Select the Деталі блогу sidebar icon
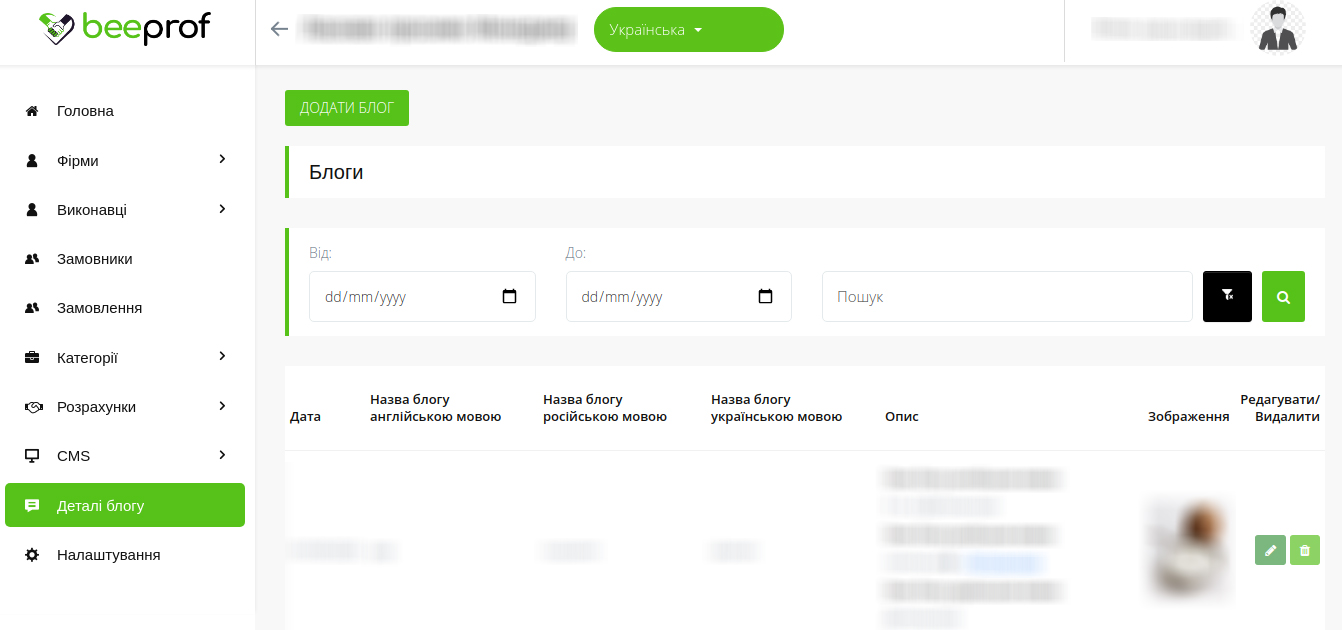 pos(31,505)
